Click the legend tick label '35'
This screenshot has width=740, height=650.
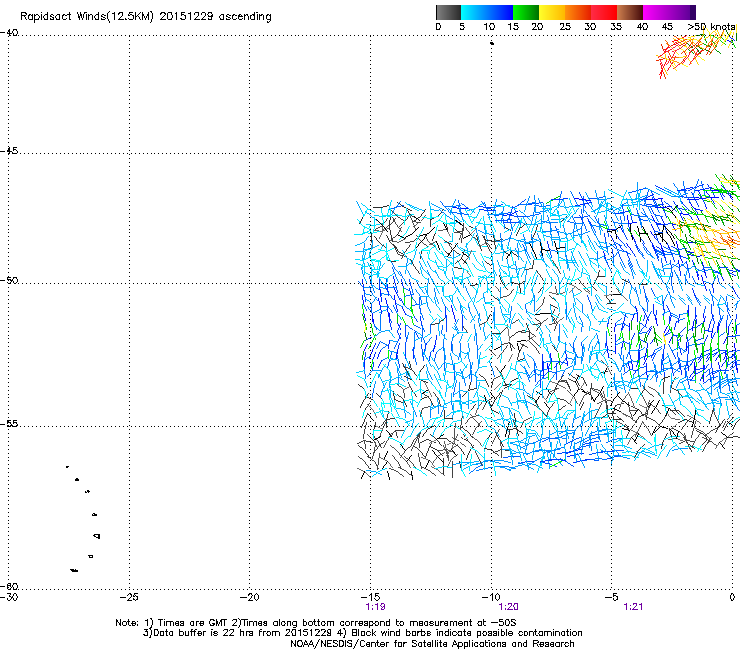point(616,27)
